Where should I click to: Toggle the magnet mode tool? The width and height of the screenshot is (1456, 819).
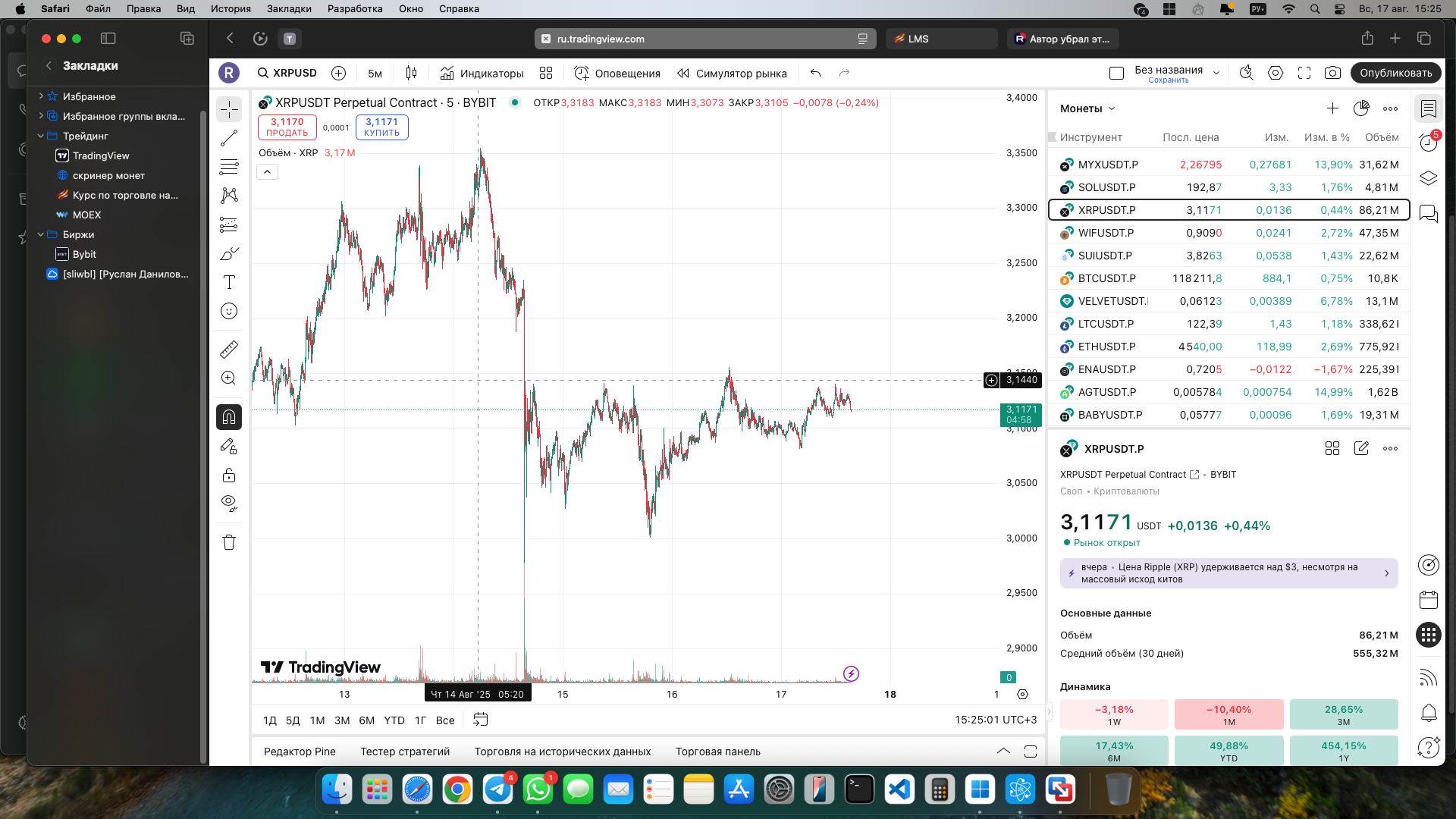229,417
